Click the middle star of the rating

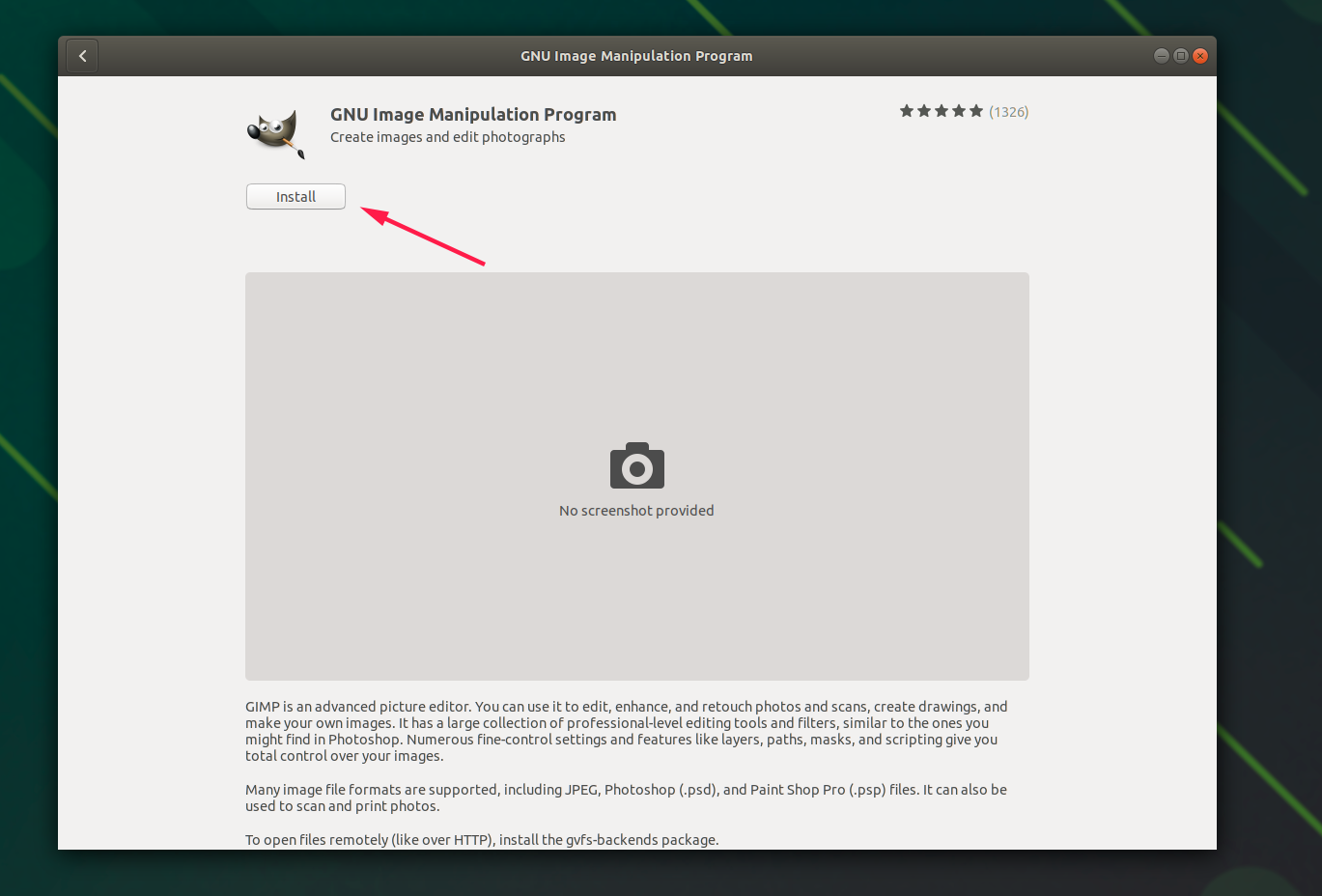(x=942, y=111)
